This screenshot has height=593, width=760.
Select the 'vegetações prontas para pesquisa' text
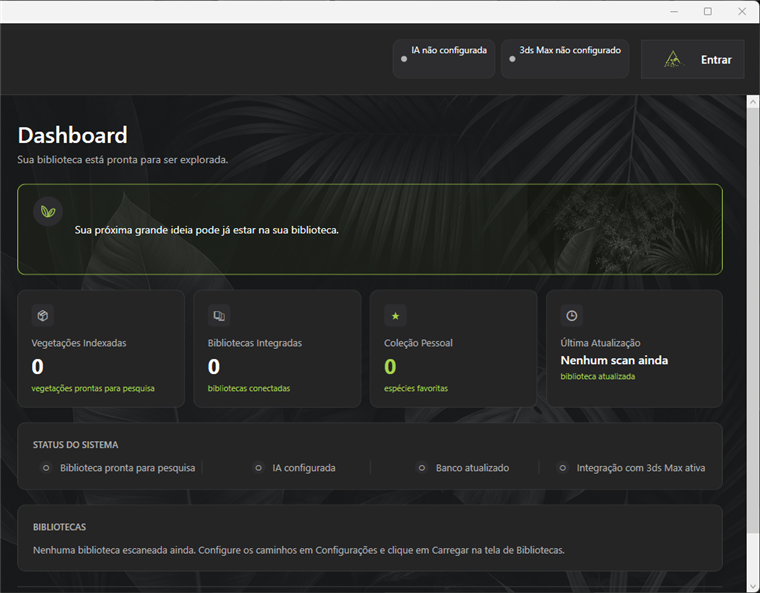(93, 388)
